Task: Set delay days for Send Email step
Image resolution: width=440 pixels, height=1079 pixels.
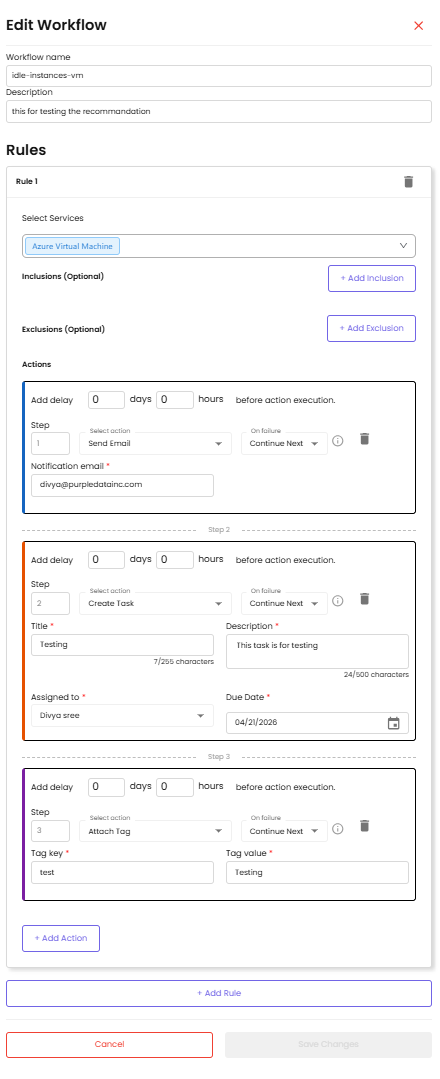Action: coord(107,400)
